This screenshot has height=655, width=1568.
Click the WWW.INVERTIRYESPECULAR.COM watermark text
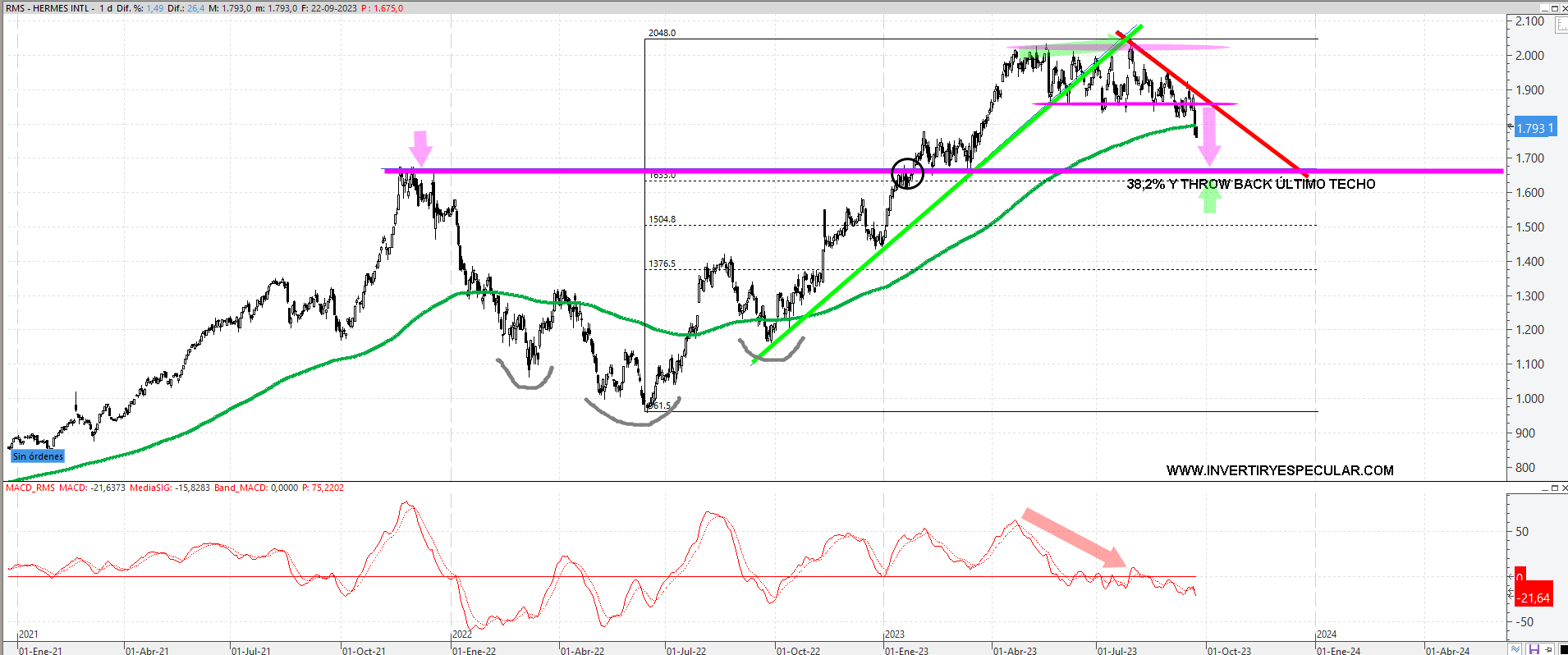(x=1279, y=470)
